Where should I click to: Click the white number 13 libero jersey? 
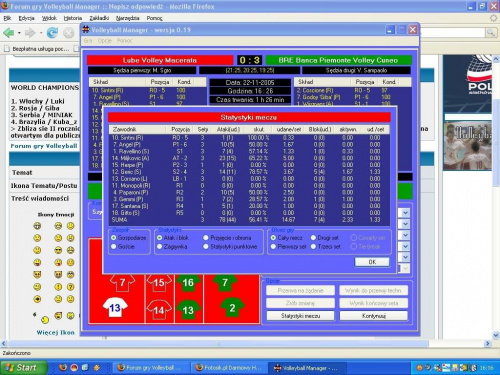(115, 307)
